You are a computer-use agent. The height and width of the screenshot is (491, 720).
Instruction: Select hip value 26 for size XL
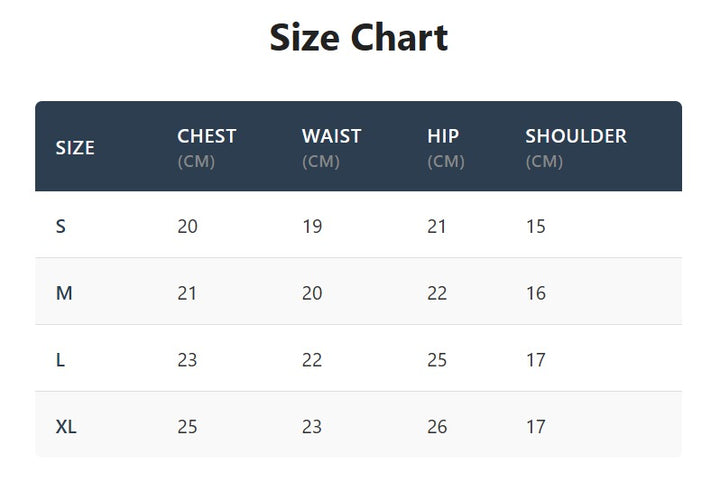[437, 427]
